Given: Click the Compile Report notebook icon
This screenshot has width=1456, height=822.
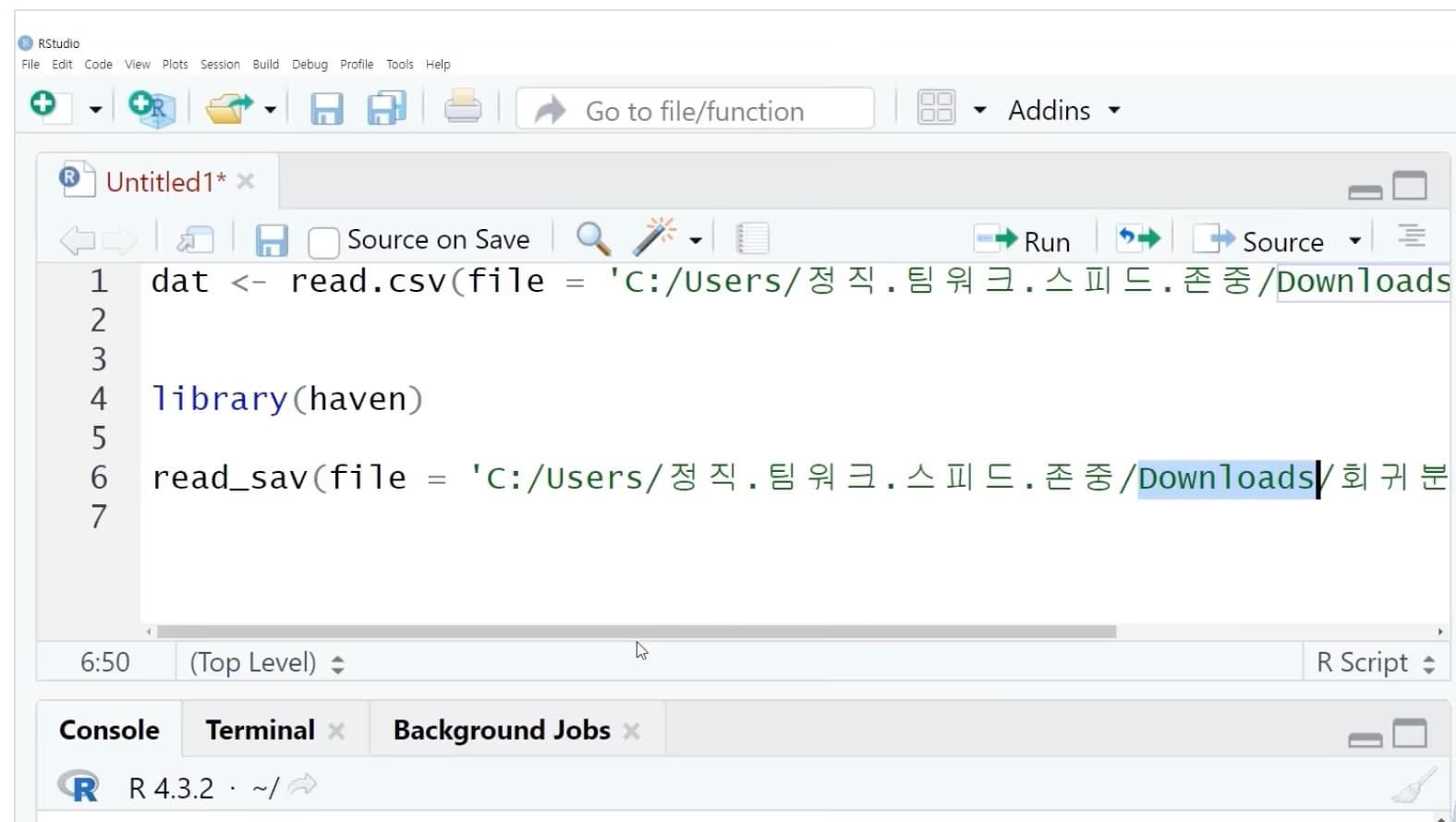Looking at the screenshot, I should tap(752, 239).
